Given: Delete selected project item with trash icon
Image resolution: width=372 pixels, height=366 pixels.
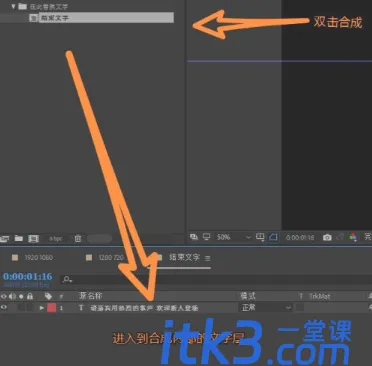Looking at the screenshot, I should coord(78,239).
